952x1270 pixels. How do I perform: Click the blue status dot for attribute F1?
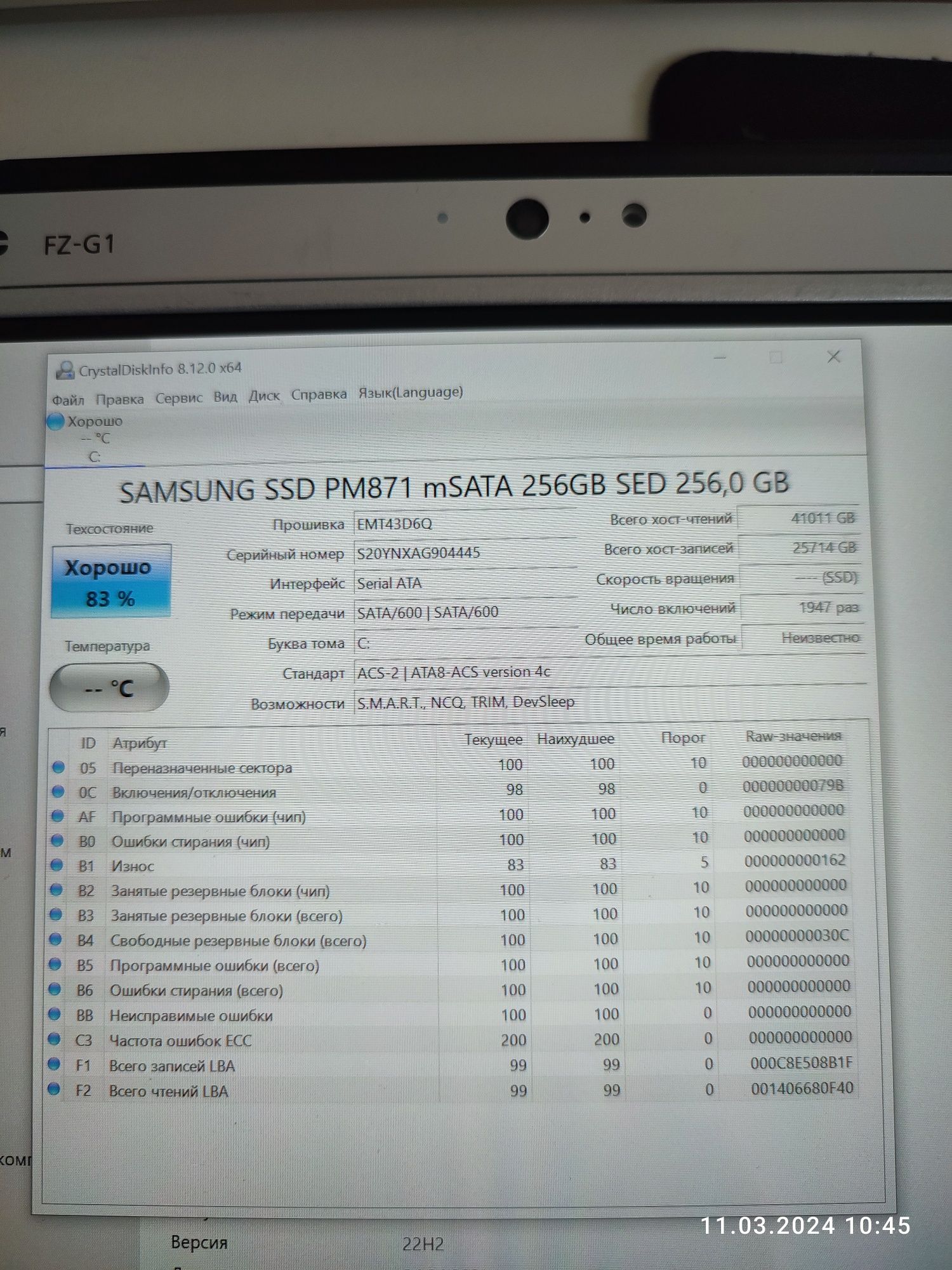pyautogui.click(x=54, y=1064)
